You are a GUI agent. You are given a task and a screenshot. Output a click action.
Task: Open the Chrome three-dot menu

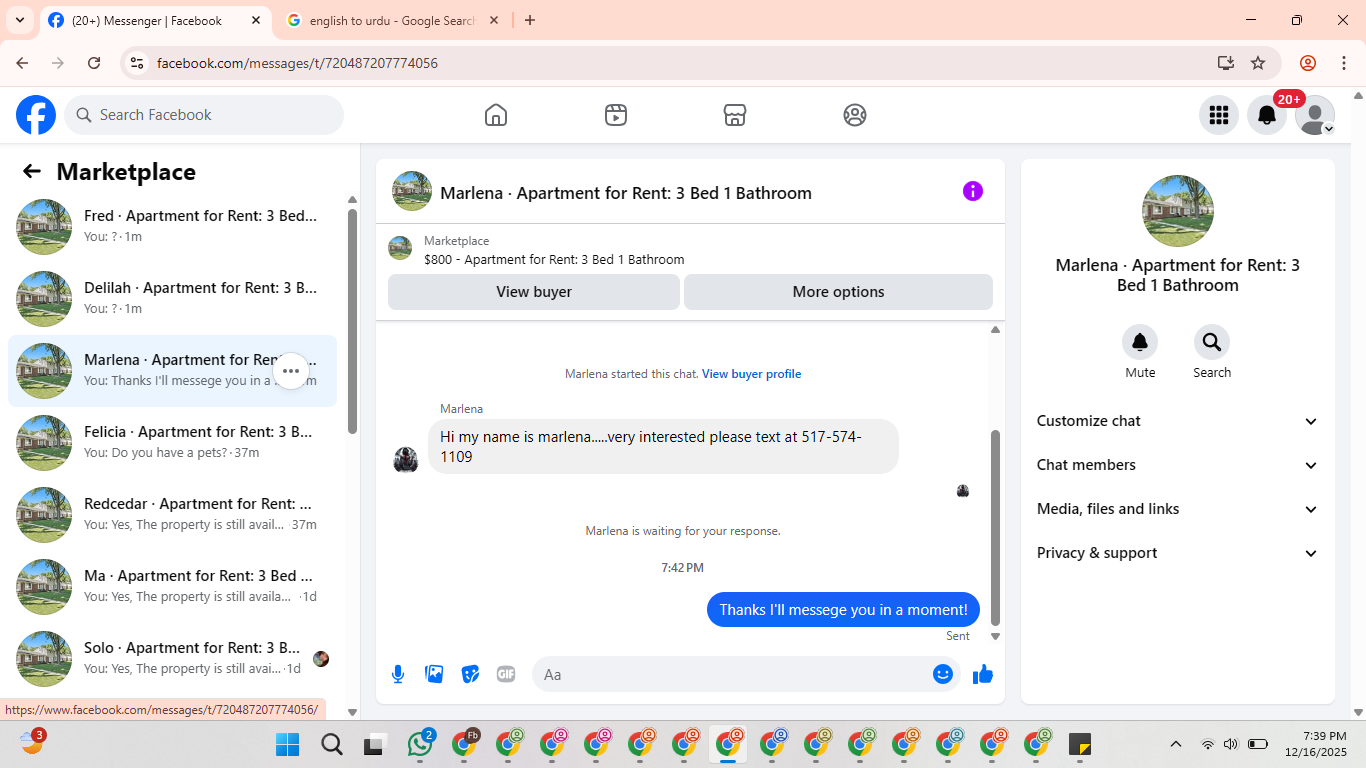pos(1344,63)
